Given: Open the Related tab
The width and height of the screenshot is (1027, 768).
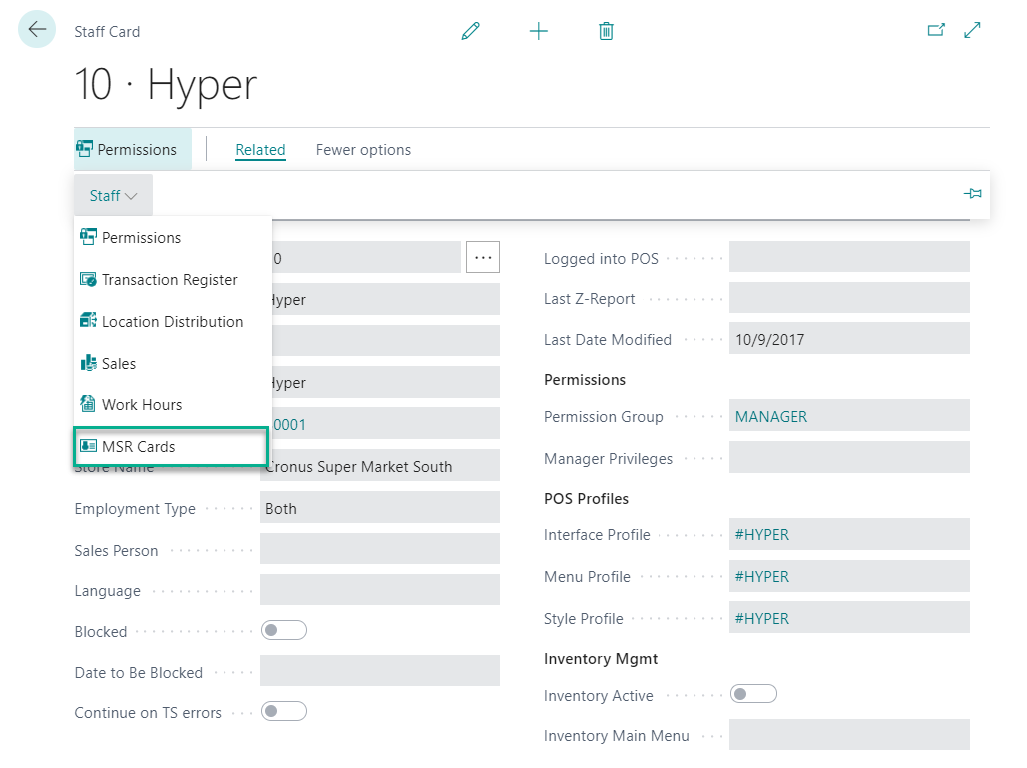Looking at the screenshot, I should tap(260, 150).
